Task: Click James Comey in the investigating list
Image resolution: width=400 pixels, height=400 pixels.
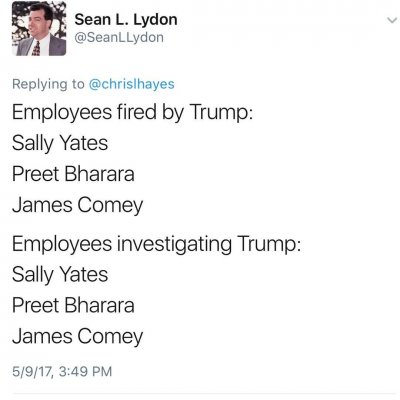Action: pyautogui.click(x=78, y=337)
